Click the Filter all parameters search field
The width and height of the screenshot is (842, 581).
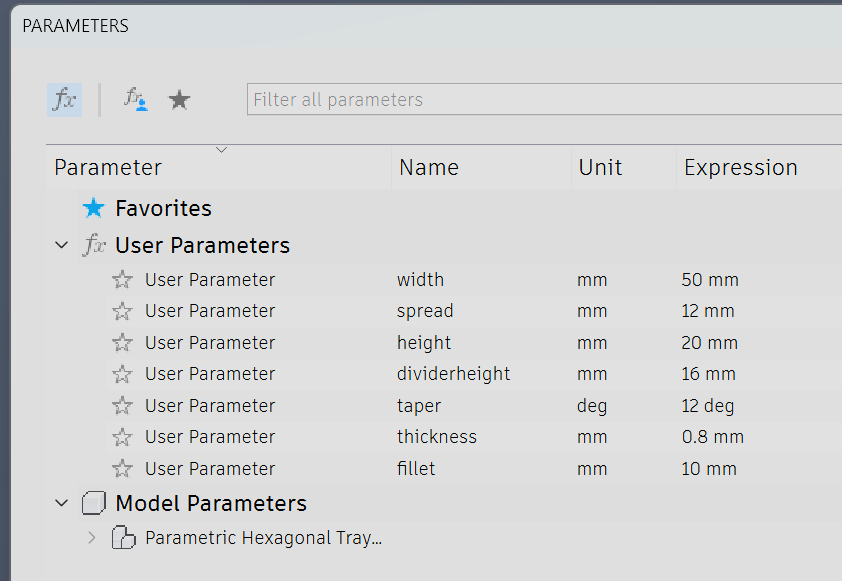point(540,100)
